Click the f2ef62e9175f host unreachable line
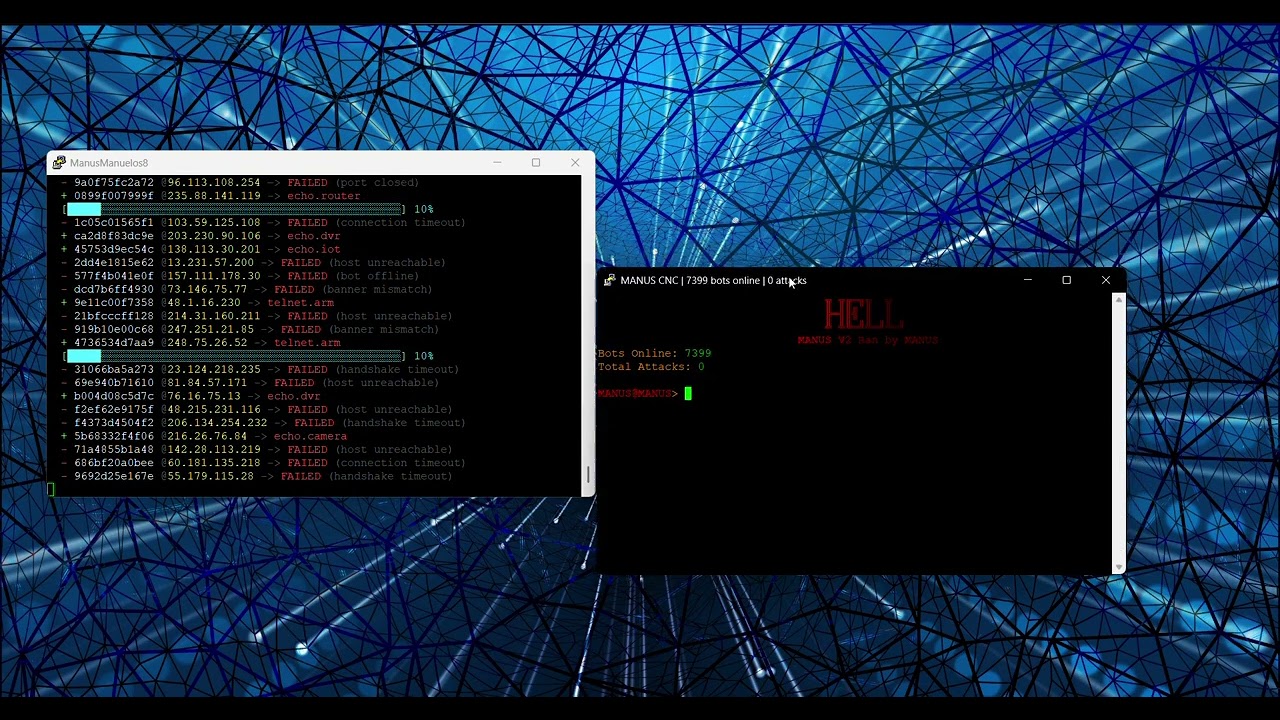This screenshot has width=1280, height=720. coord(257,409)
